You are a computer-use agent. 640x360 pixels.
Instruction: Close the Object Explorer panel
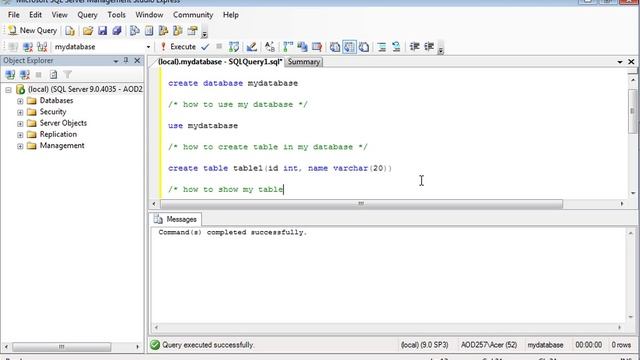coord(138,60)
